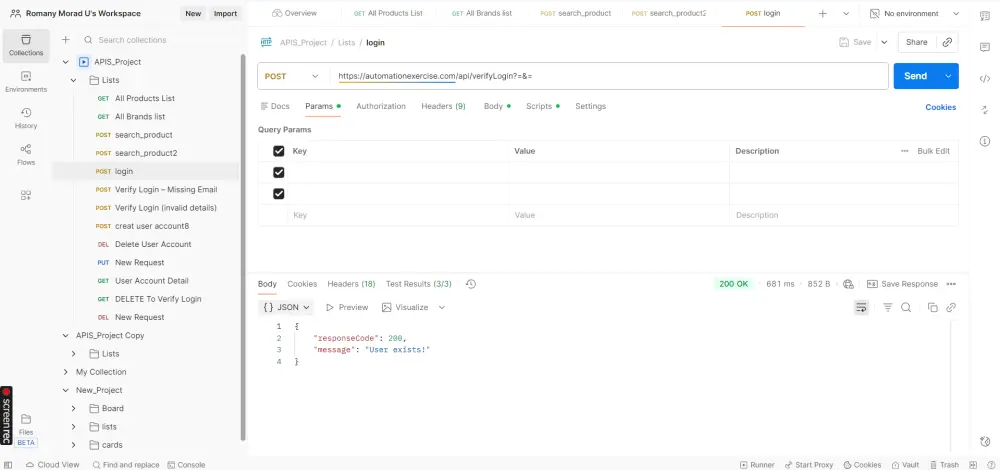This screenshot has width=1000, height=470.
Task: Click the plus icon to create a collection
Action: click(65, 40)
